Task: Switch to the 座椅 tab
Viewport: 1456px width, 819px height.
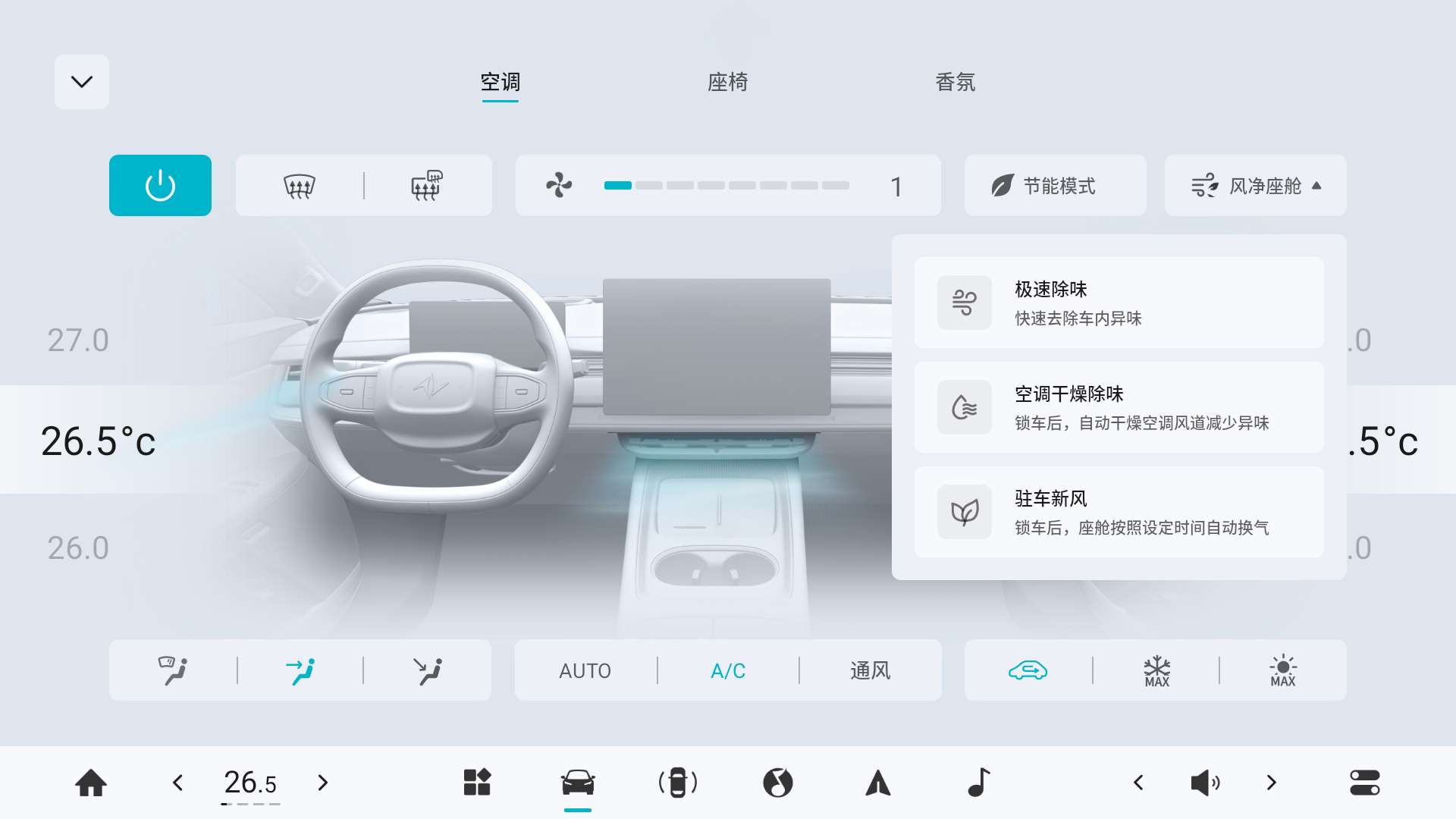Action: (727, 82)
